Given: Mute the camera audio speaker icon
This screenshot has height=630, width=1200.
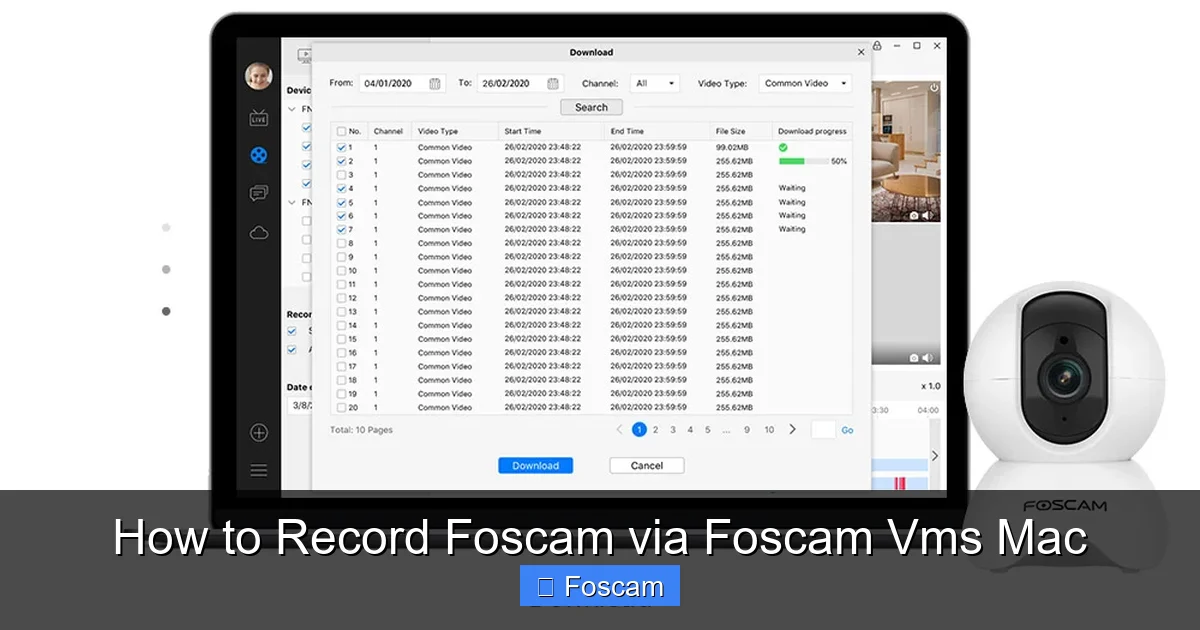Looking at the screenshot, I should pyautogui.click(x=927, y=214).
